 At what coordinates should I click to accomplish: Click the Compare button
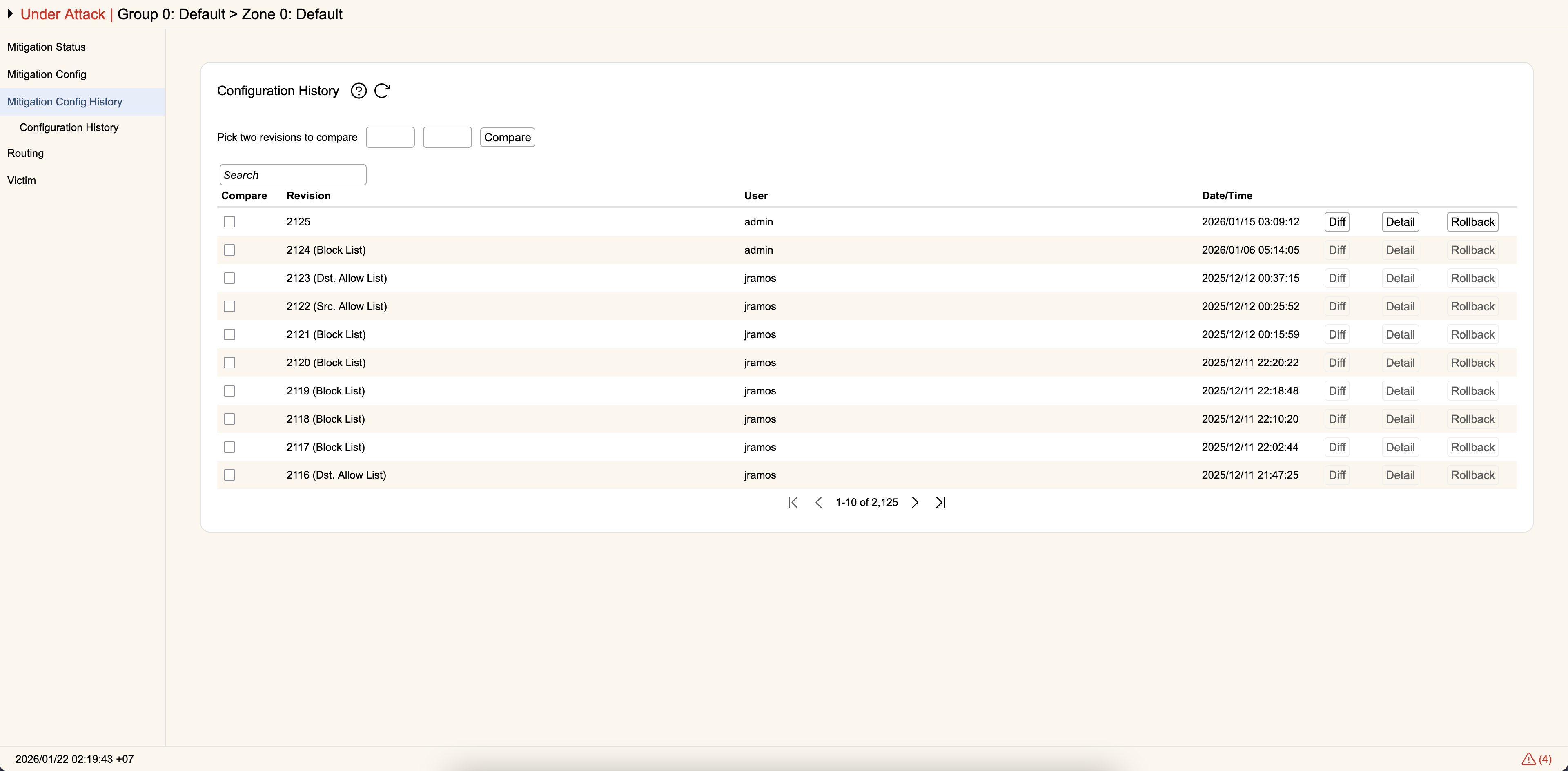click(507, 138)
